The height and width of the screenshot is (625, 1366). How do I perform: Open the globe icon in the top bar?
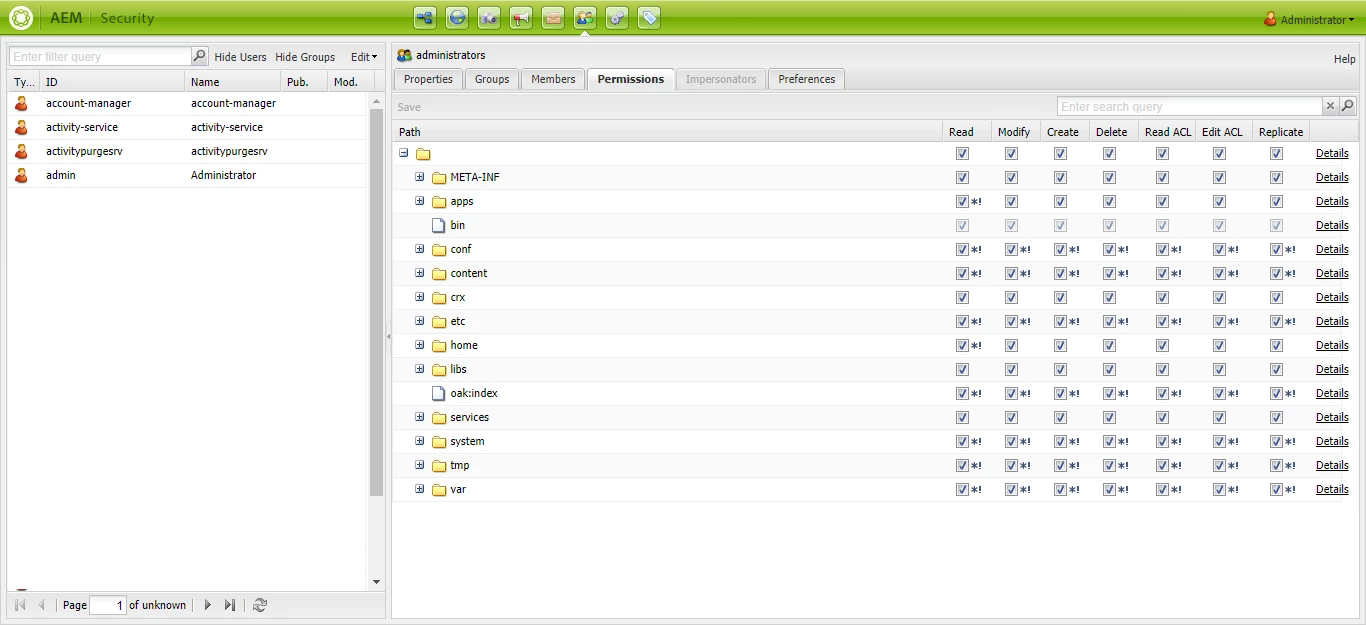[x=457, y=17]
